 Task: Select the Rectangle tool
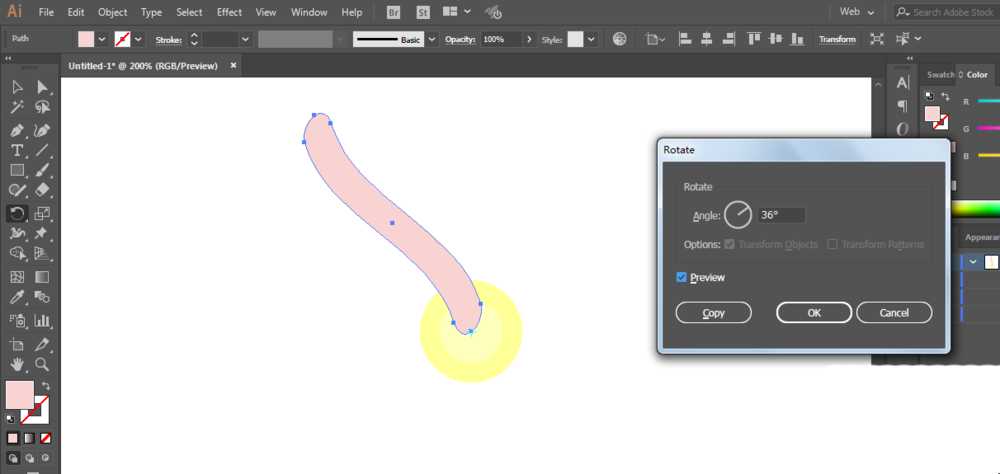coord(17,170)
